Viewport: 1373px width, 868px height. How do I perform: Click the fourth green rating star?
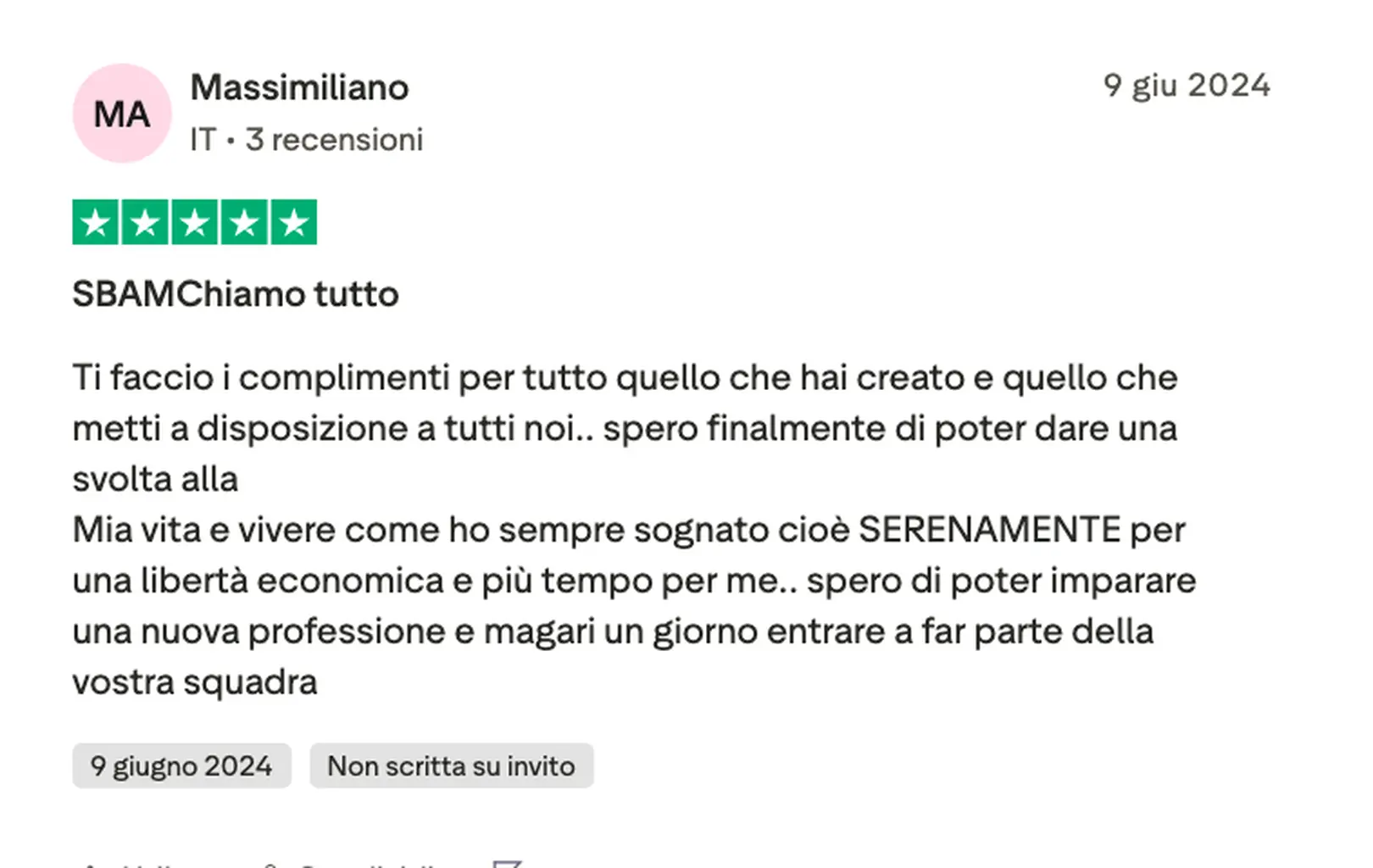coord(244,222)
